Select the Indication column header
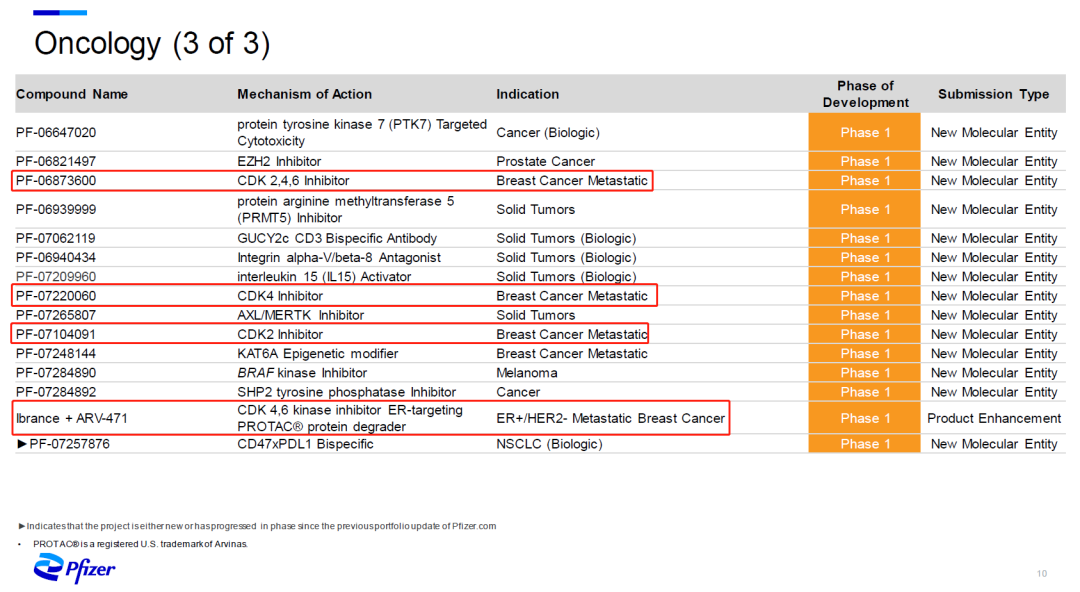1080x592 pixels. click(528, 94)
